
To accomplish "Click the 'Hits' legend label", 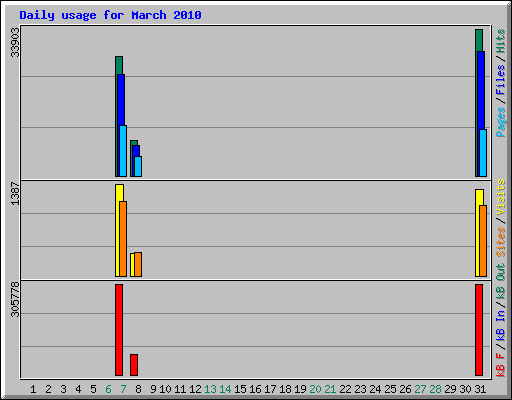I will (501, 41).
